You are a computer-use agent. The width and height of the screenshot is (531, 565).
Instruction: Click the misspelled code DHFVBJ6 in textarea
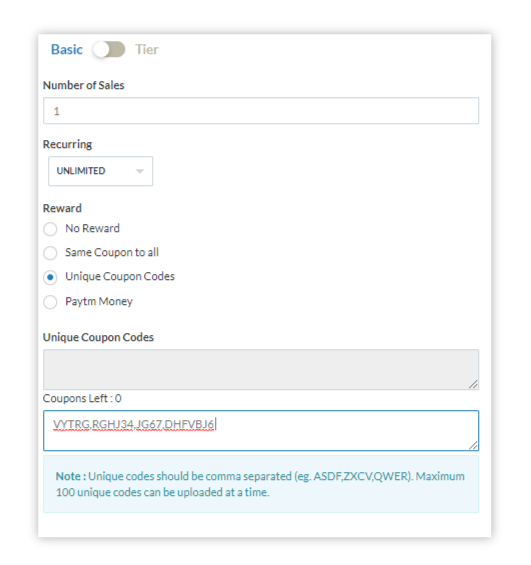(x=189, y=424)
